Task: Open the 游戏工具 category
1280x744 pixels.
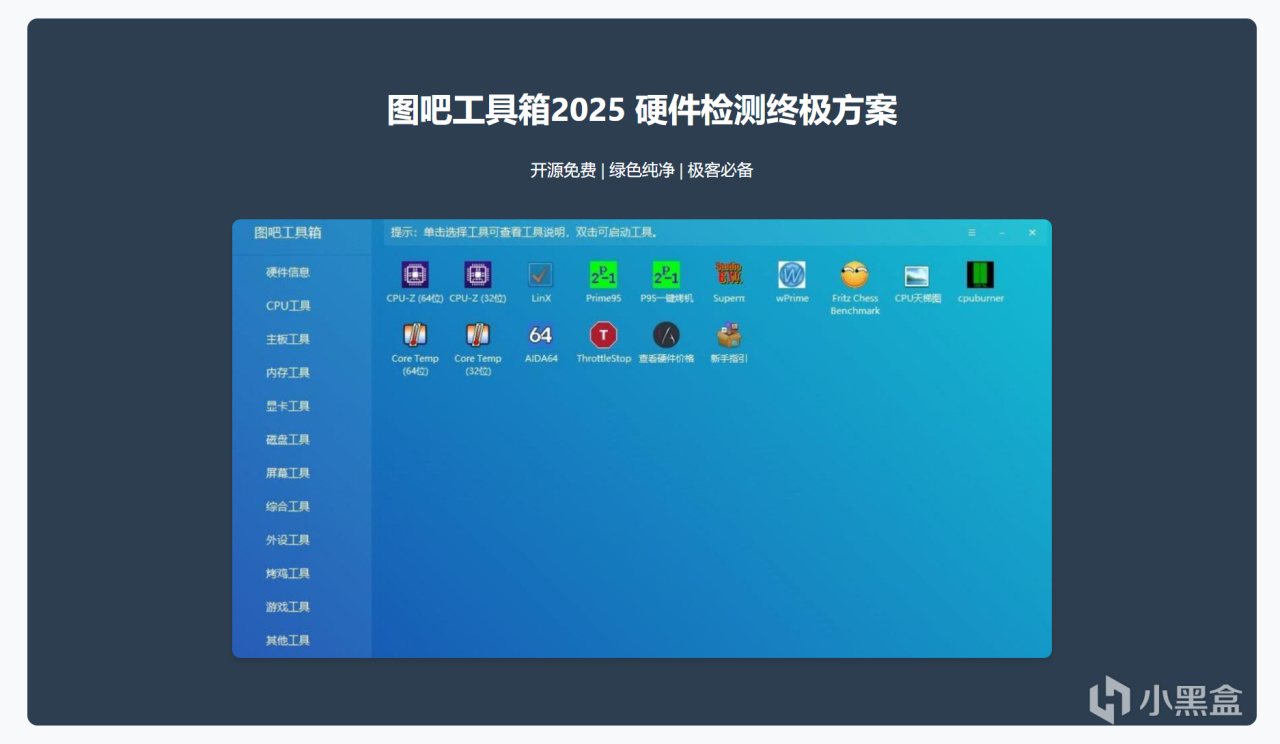Action: tap(288, 607)
